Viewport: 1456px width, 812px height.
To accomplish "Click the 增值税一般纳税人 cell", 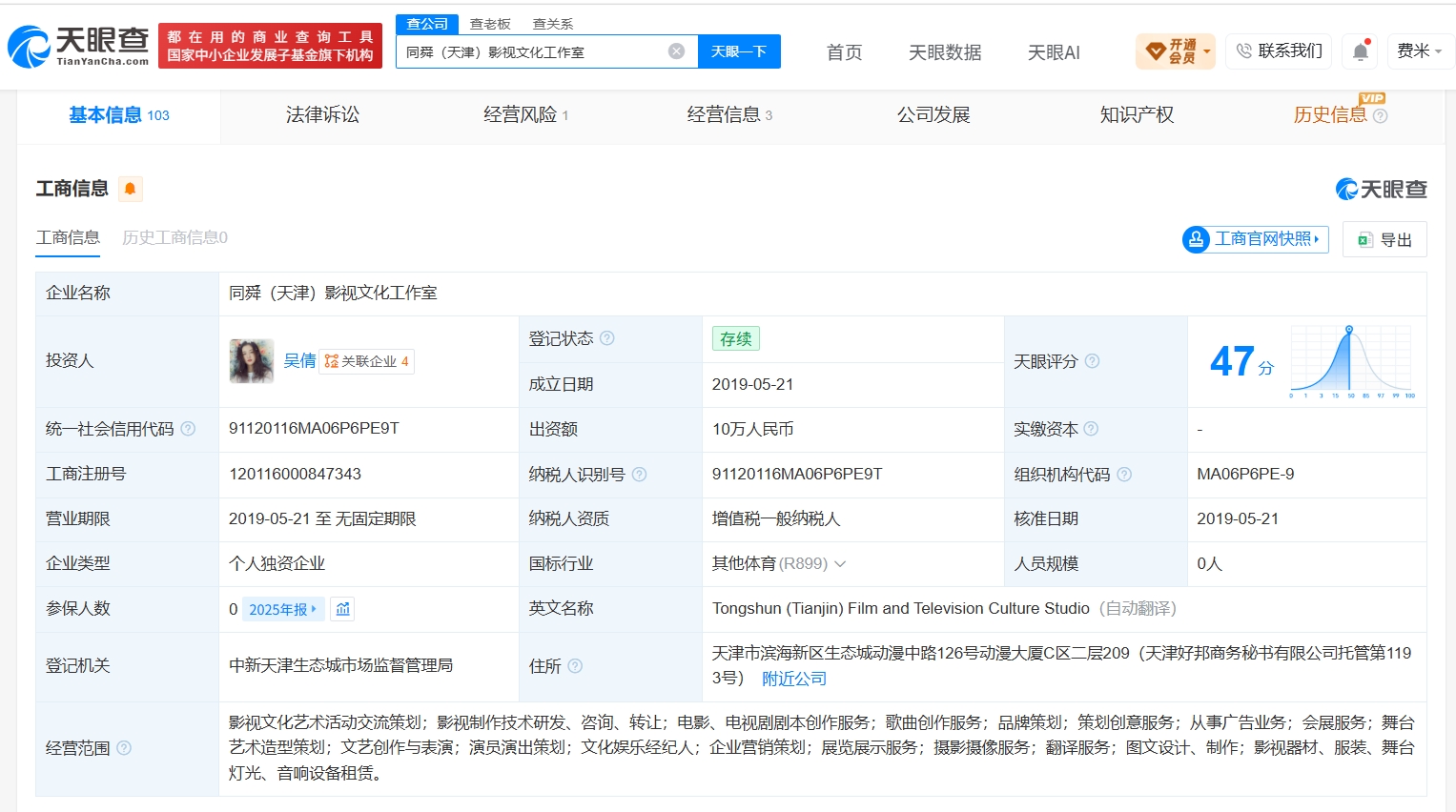I will (776, 518).
